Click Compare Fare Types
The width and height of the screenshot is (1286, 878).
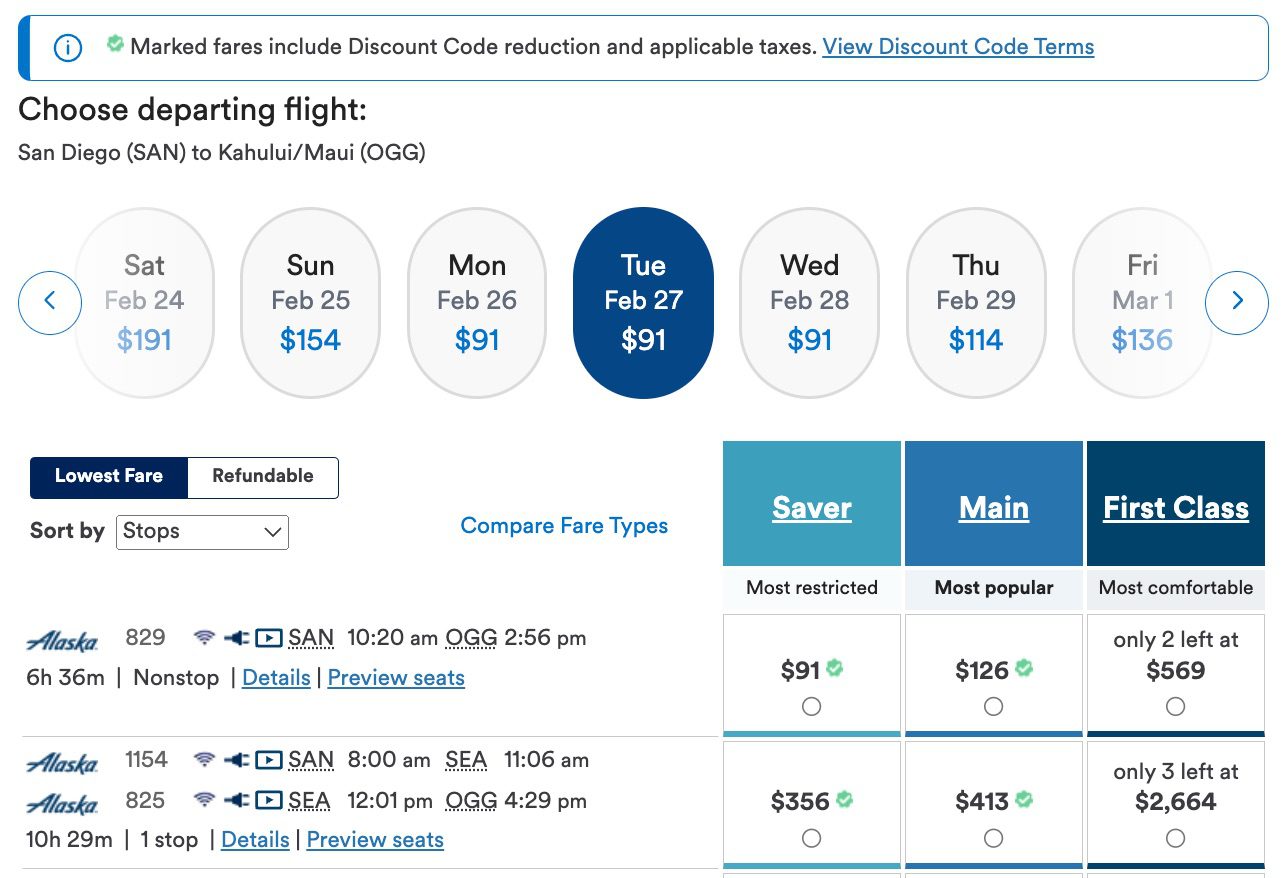pyautogui.click(x=564, y=526)
